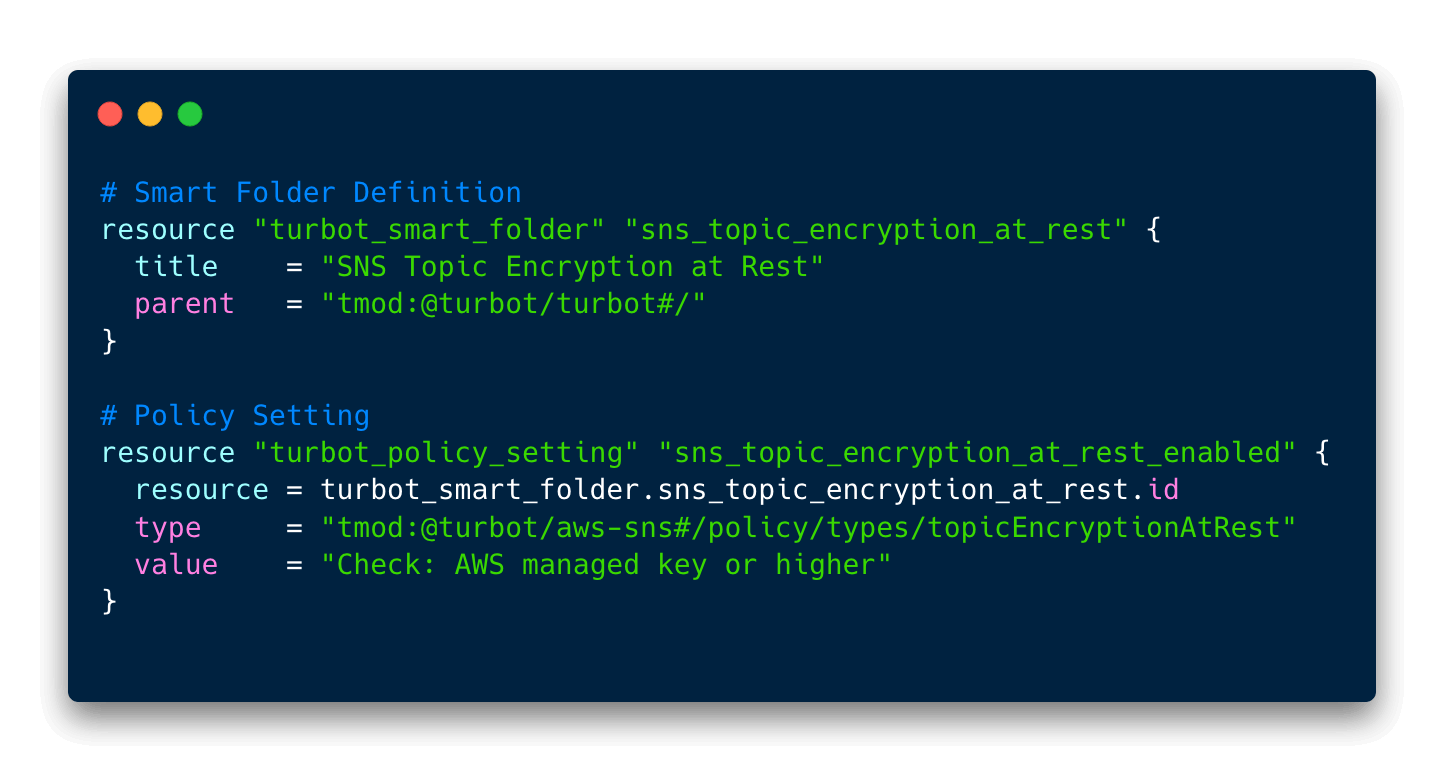Click the "SNS Topic Encryption at Rest" string

pyautogui.click(x=571, y=266)
